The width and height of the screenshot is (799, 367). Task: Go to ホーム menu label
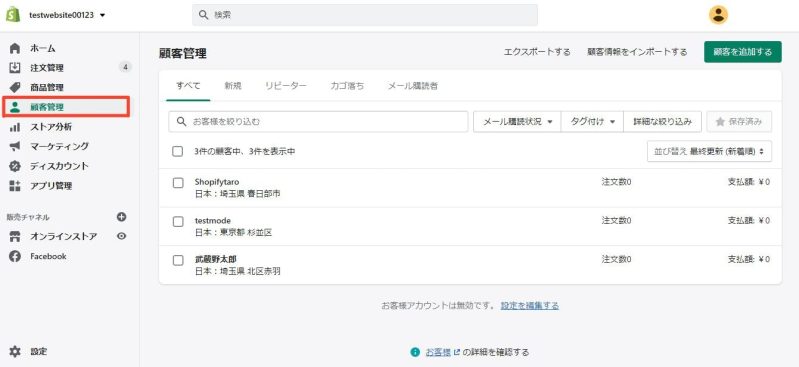43,48
